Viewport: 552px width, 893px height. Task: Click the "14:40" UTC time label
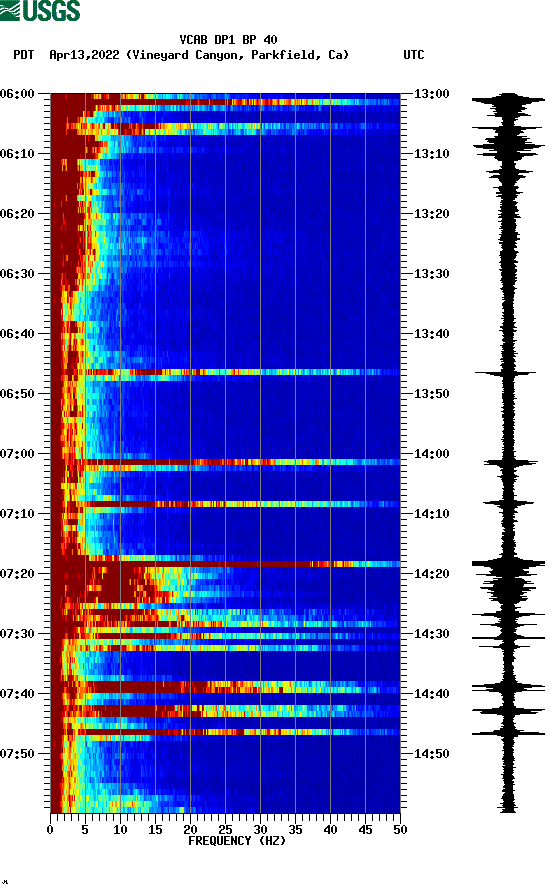431,694
